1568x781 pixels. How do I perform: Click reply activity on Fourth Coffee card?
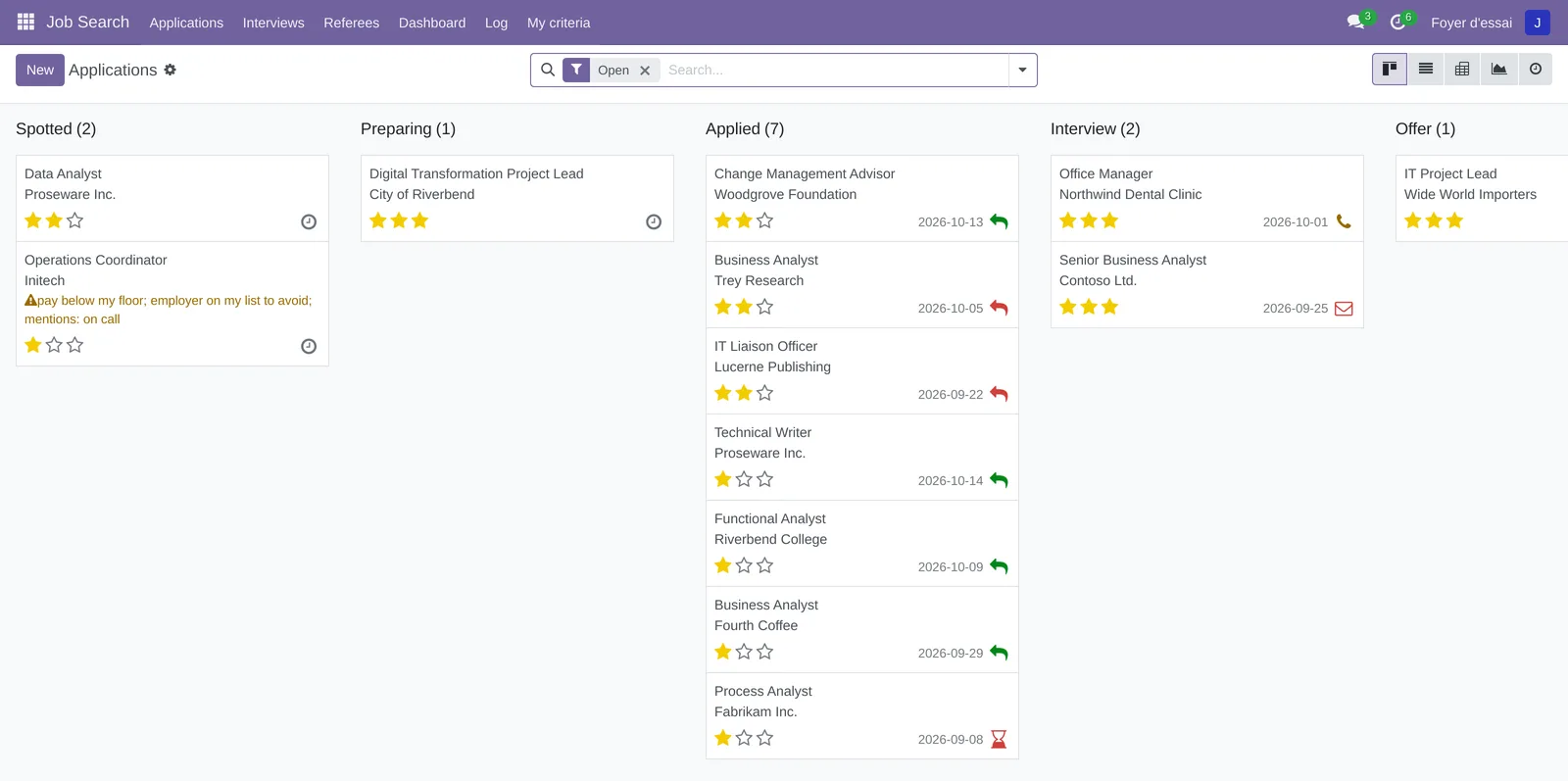[999, 653]
